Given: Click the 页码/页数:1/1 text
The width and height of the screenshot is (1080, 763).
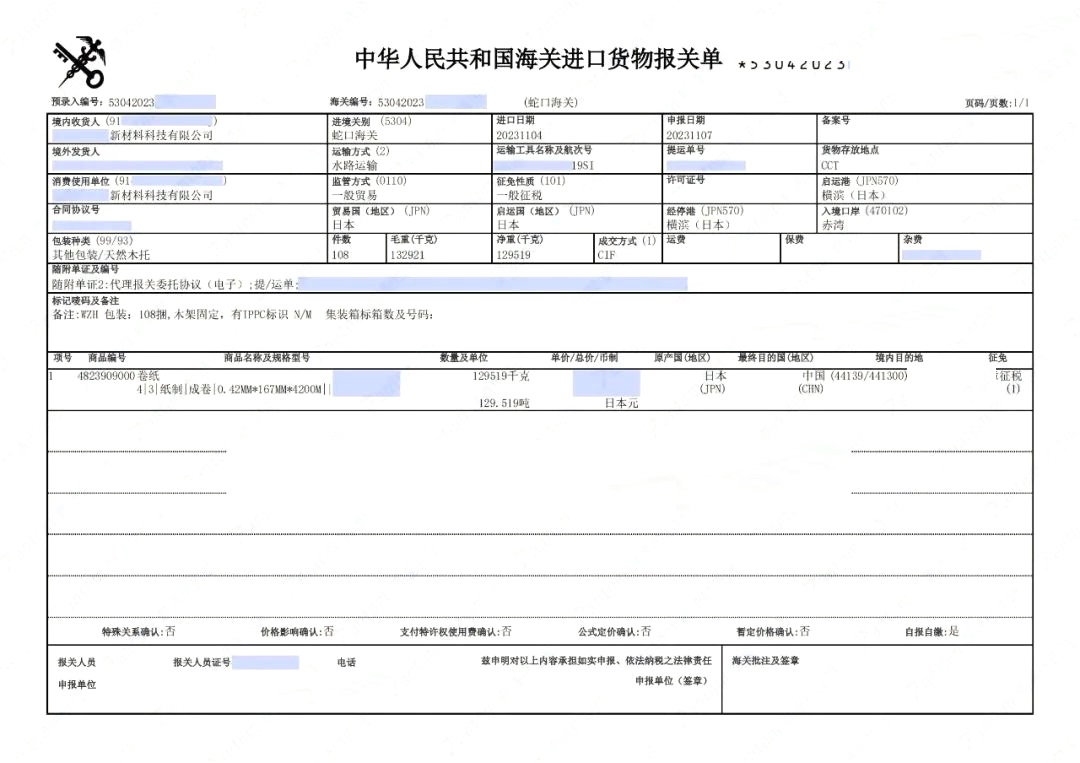Looking at the screenshot, I should coord(997,103).
